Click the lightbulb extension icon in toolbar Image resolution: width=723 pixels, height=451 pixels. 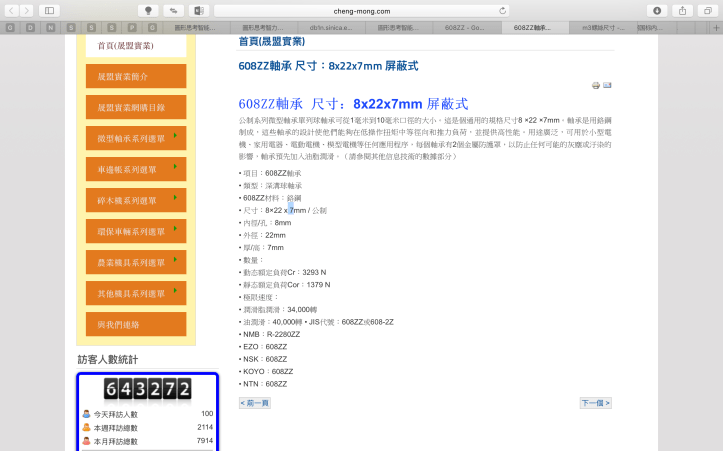point(150,10)
